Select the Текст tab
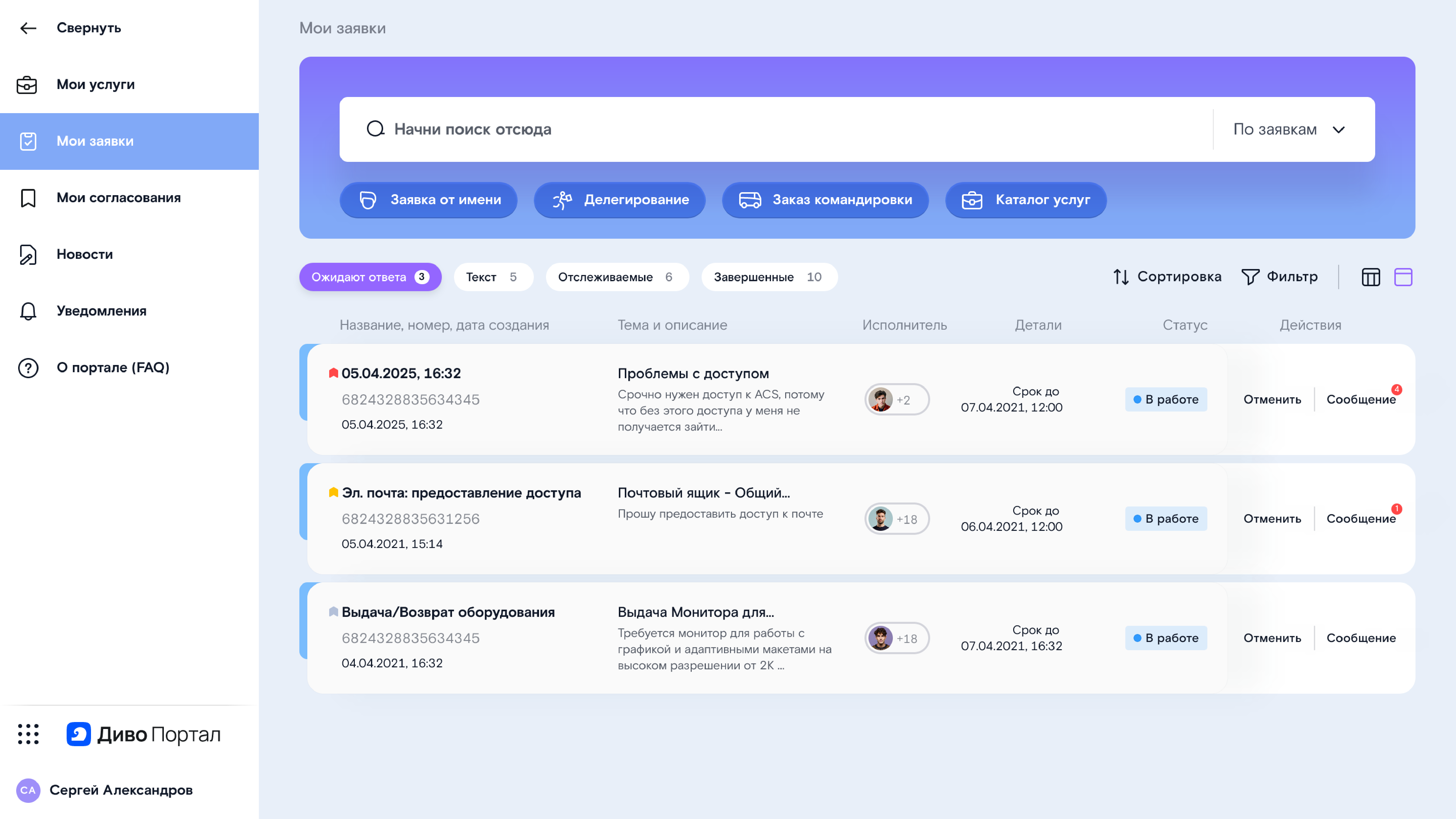Screen dimensions: 1456x819 point(494,277)
